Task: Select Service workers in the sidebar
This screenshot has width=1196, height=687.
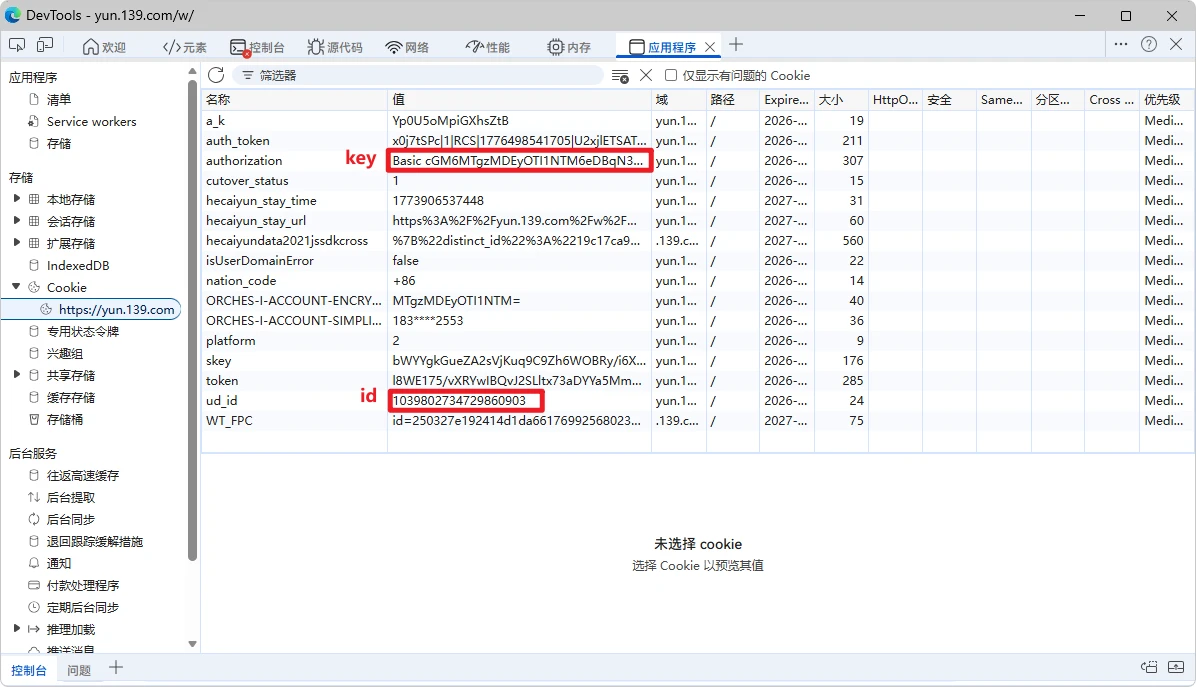Action: pyautogui.click(x=91, y=121)
